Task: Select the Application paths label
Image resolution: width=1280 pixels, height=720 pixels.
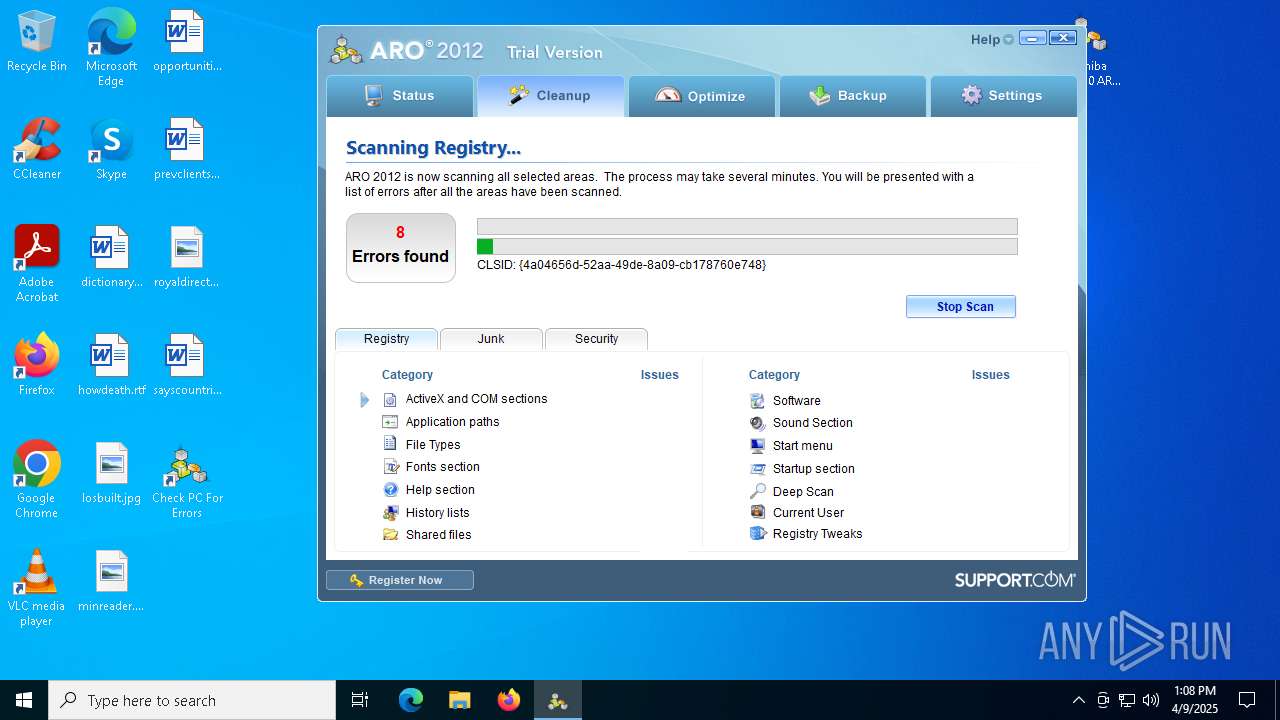Action: [452, 422]
